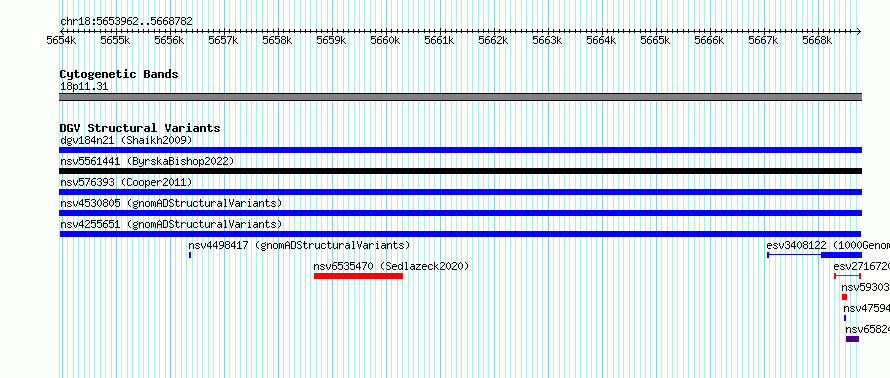Click the 5655k ruler tick label
Viewport: 890px width, 378px height.
tap(115, 41)
